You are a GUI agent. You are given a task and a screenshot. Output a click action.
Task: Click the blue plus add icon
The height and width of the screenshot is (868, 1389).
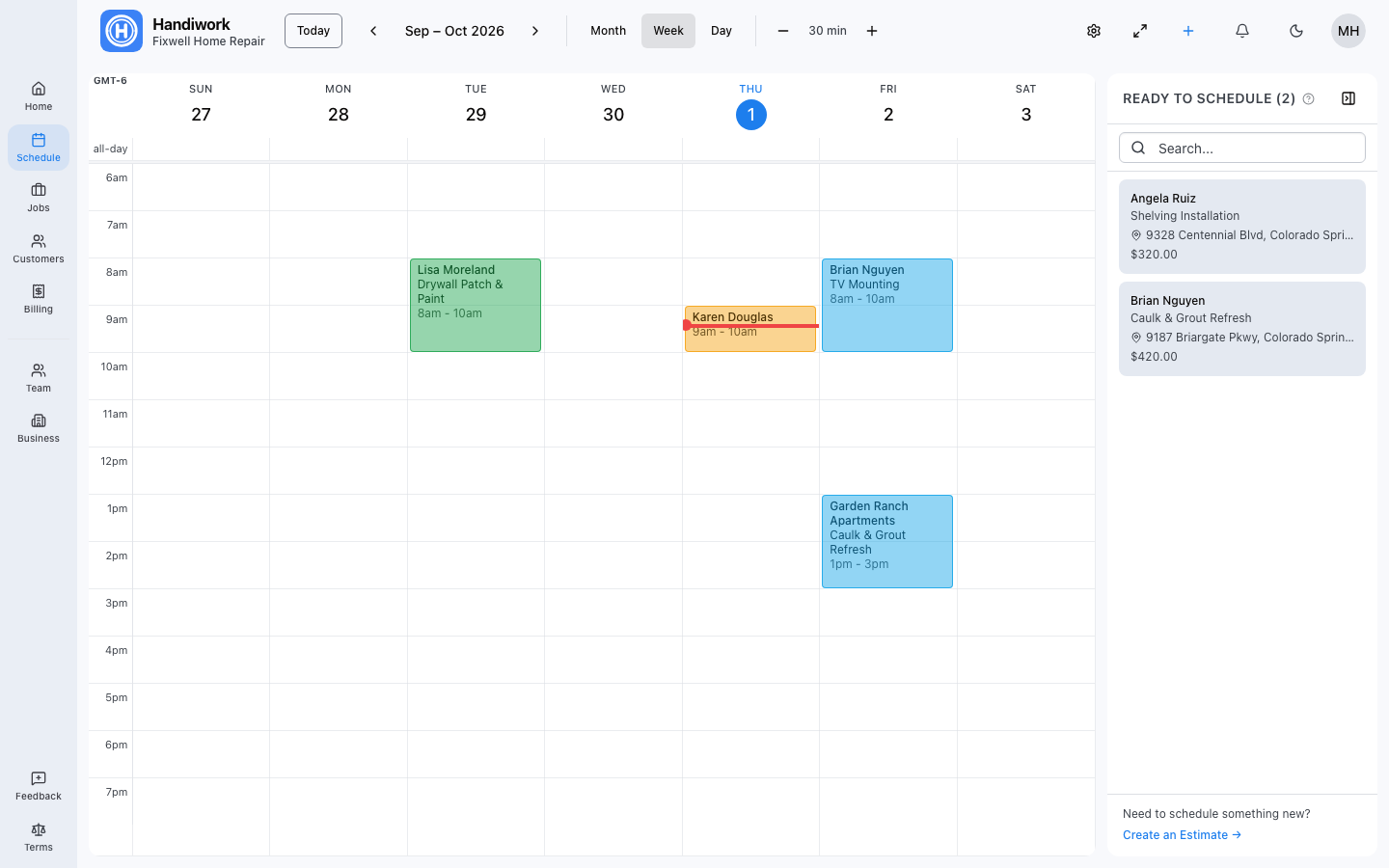tap(1188, 31)
